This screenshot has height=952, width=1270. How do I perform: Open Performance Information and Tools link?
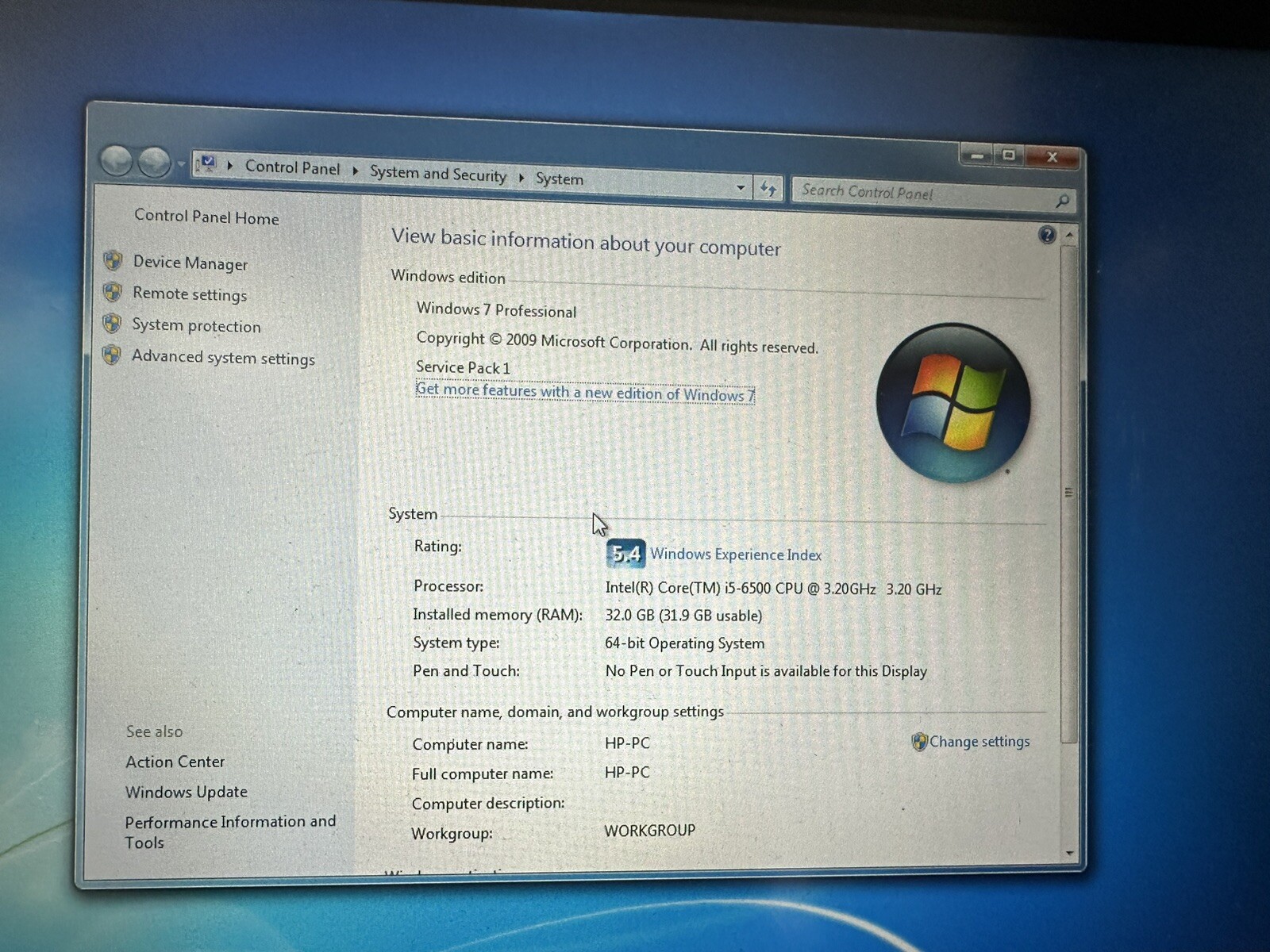point(229,831)
